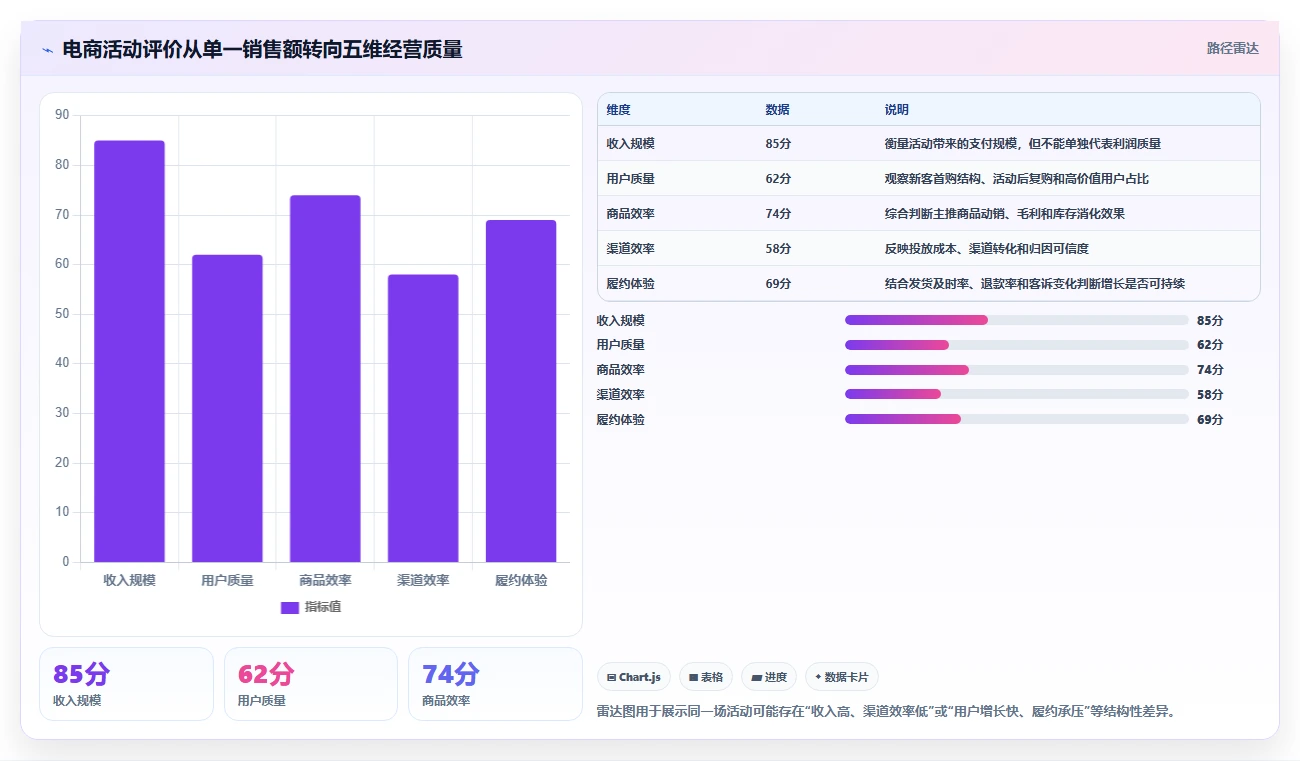Click the 履约体验 label in the progress list

(621, 419)
